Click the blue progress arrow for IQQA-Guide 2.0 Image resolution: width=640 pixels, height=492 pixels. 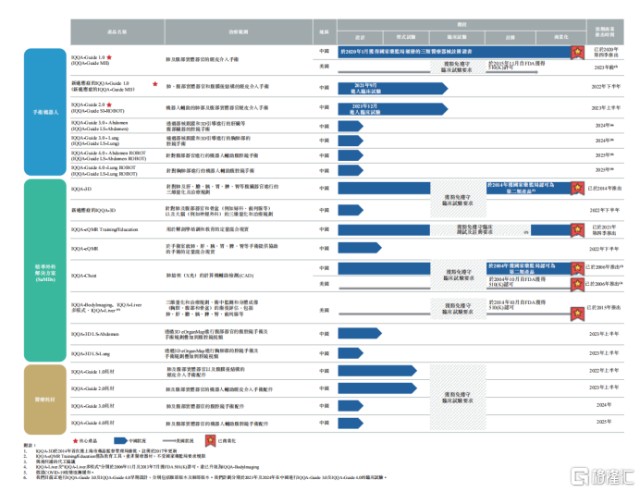coord(393,109)
